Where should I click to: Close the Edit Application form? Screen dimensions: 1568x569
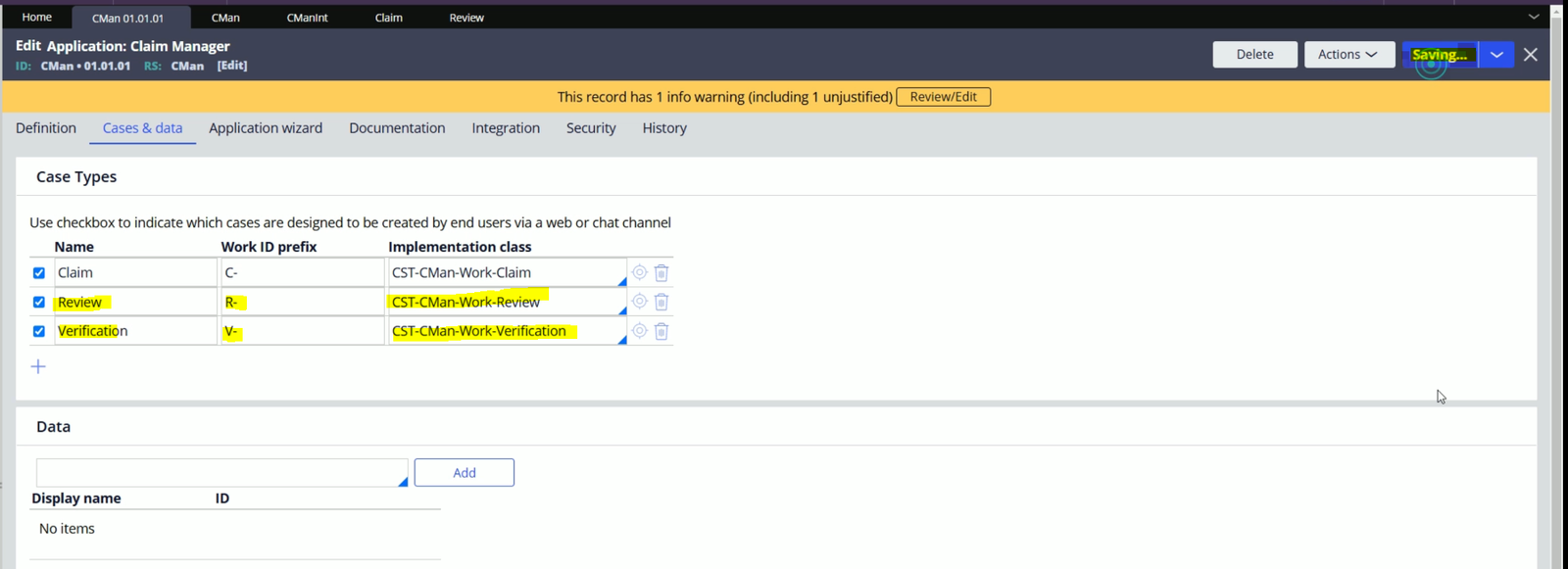tap(1531, 55)
